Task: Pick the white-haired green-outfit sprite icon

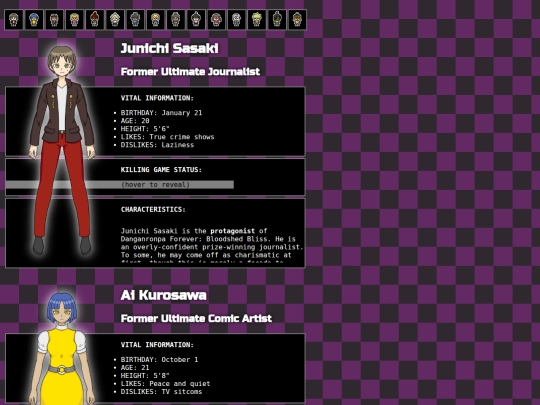Action: click(115, 20)
